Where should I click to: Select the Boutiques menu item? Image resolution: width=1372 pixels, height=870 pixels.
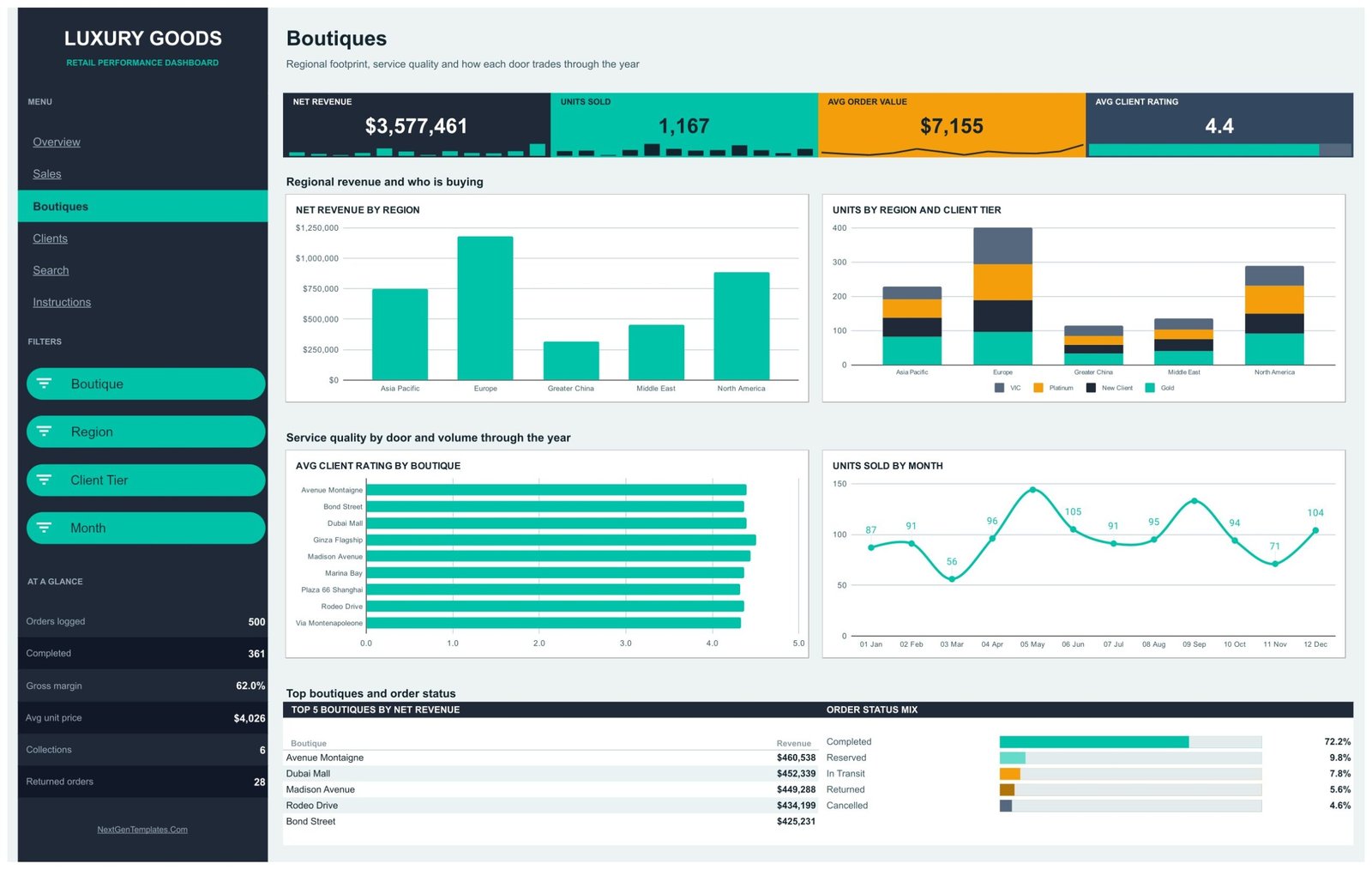142,206
